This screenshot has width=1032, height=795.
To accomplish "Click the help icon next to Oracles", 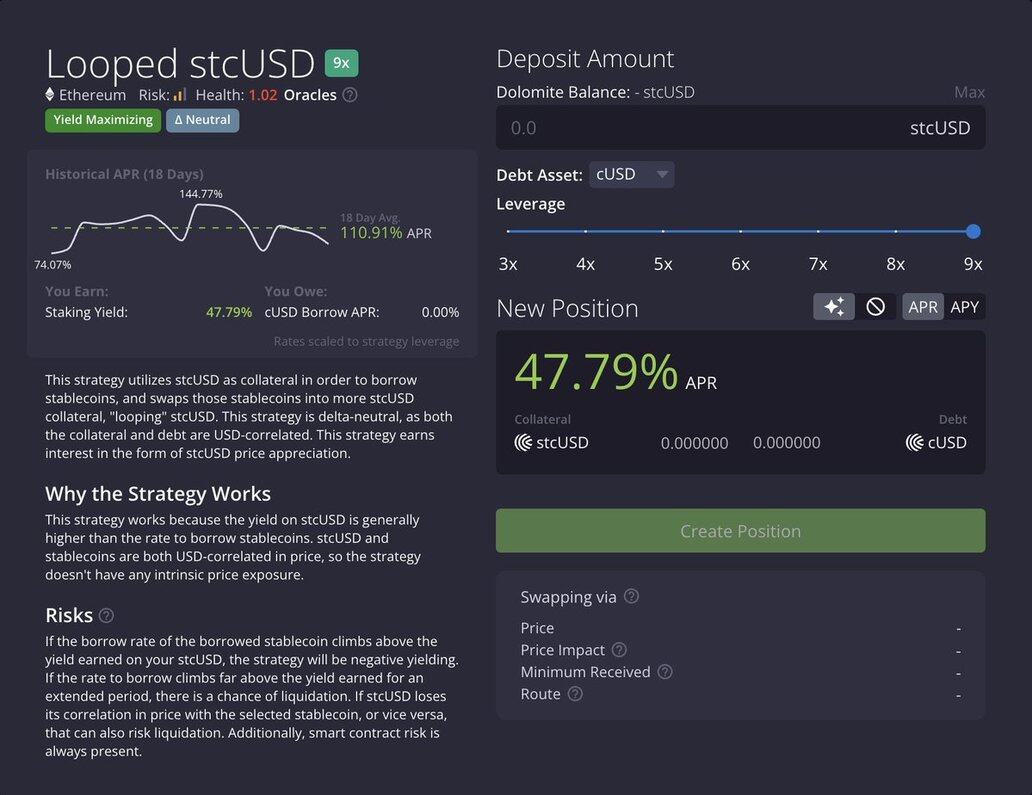I will pyautogui.click(x=350, y=95).
